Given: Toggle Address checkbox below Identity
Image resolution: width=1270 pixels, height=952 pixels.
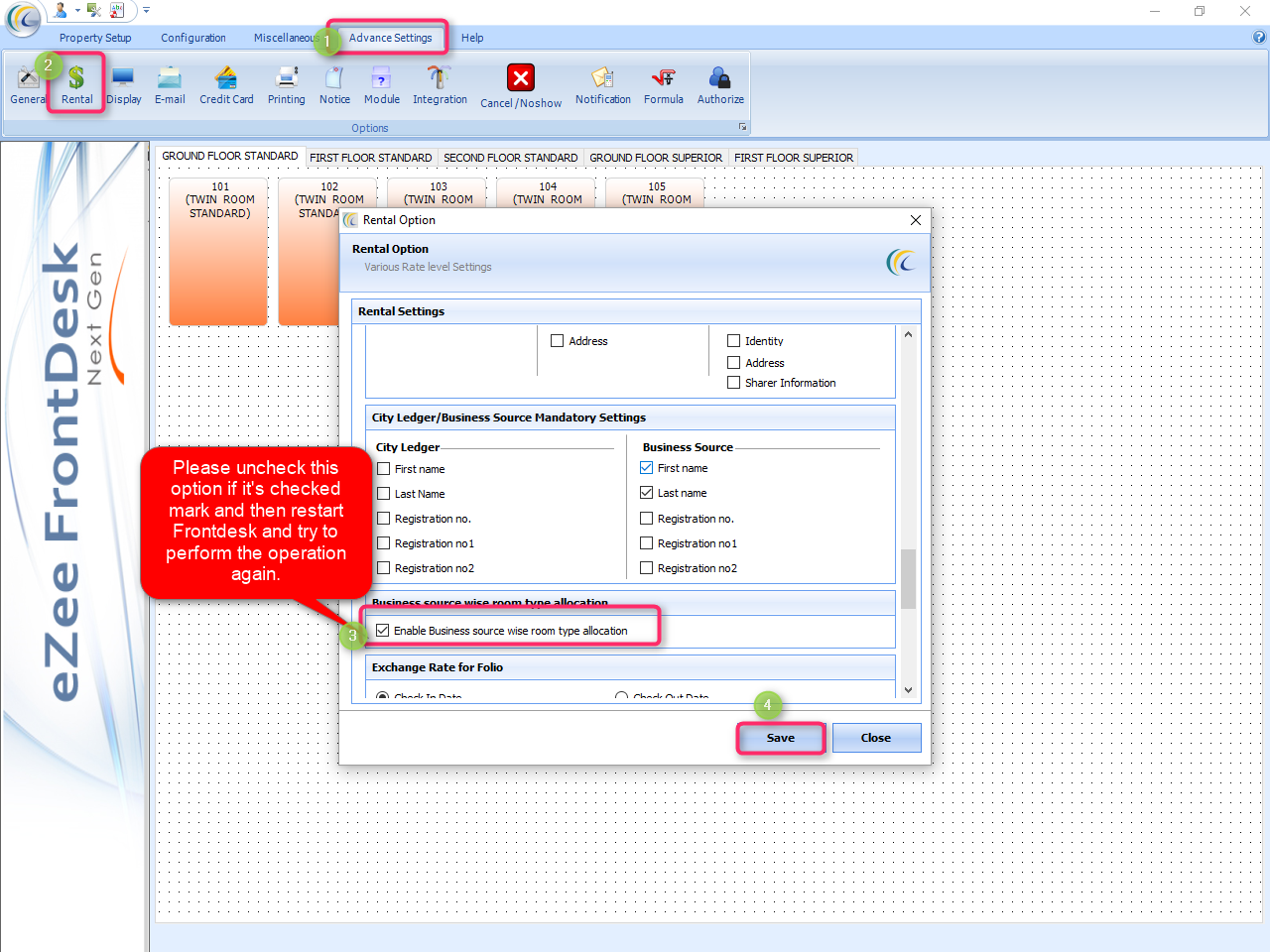Looking at the screenshot, I should 734,363.
